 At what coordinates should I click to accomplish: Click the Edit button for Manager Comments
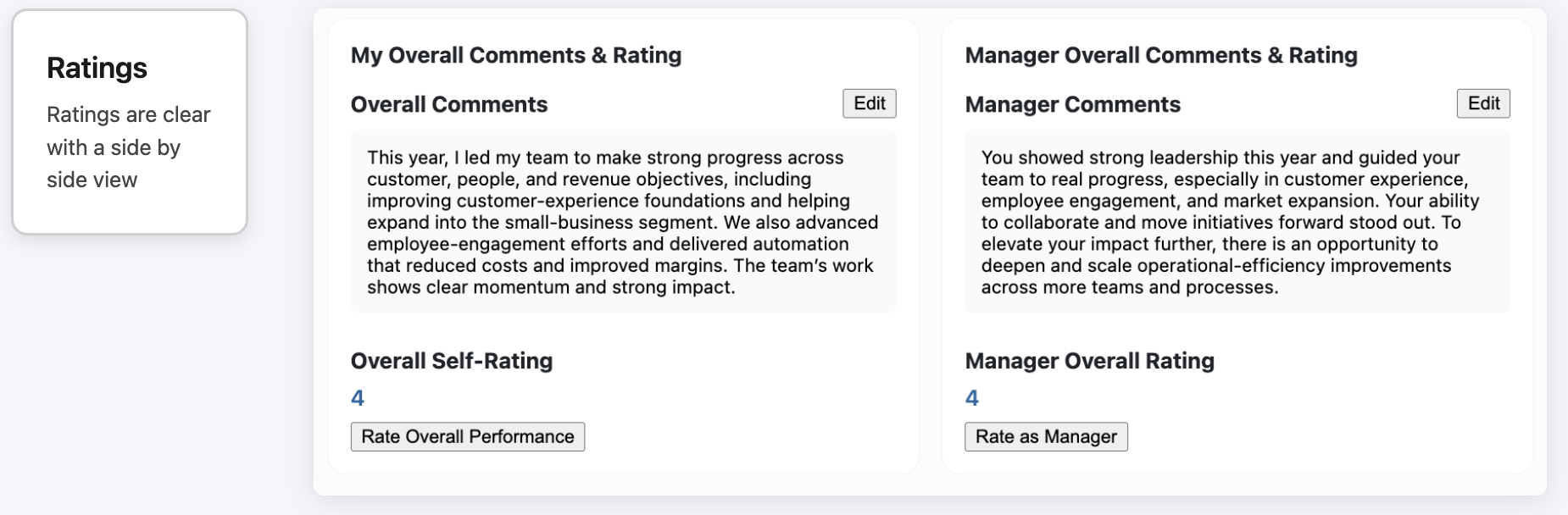coord(1482,102)
